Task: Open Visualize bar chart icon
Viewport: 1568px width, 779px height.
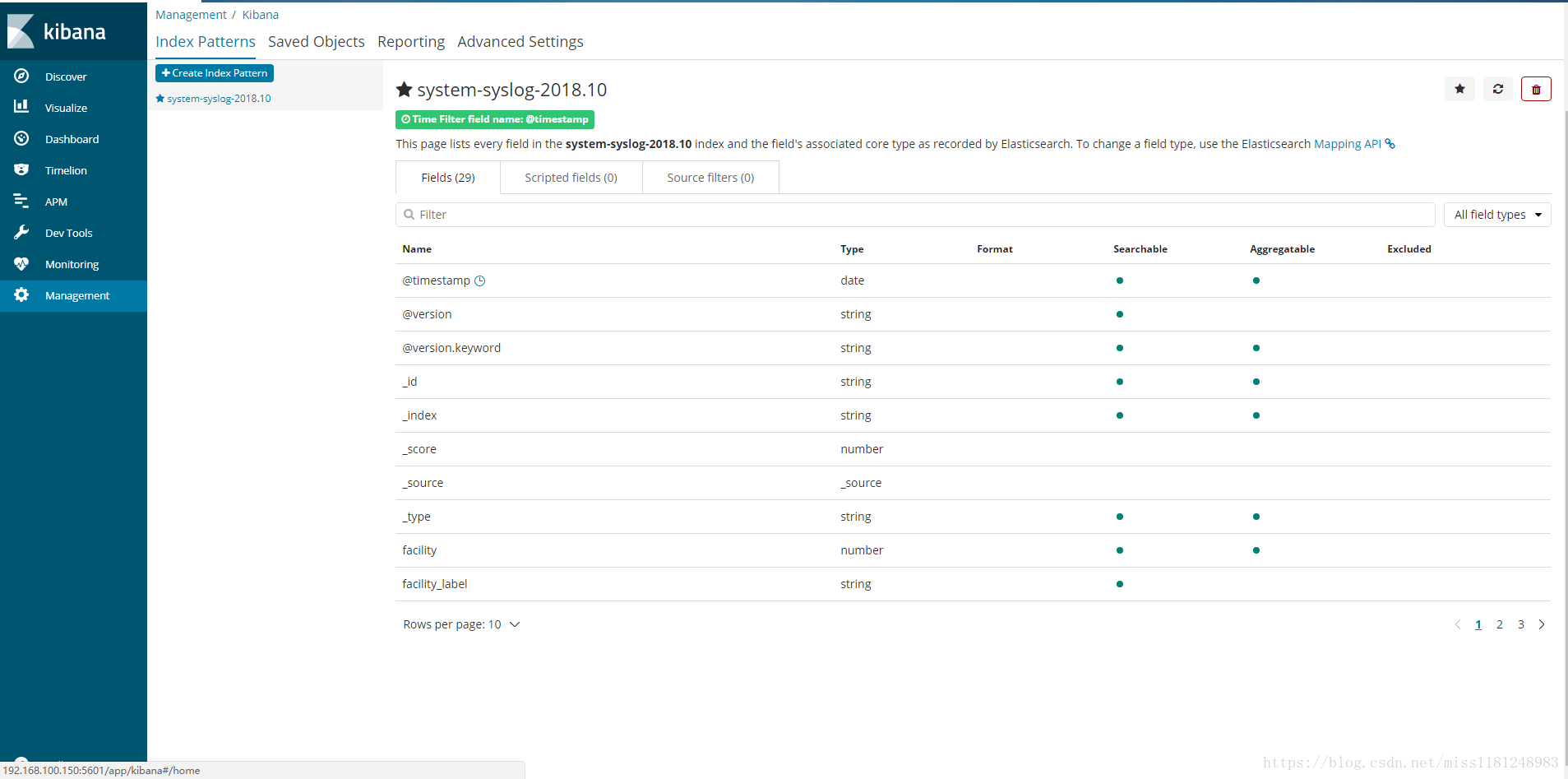Action: coord(21,107)
